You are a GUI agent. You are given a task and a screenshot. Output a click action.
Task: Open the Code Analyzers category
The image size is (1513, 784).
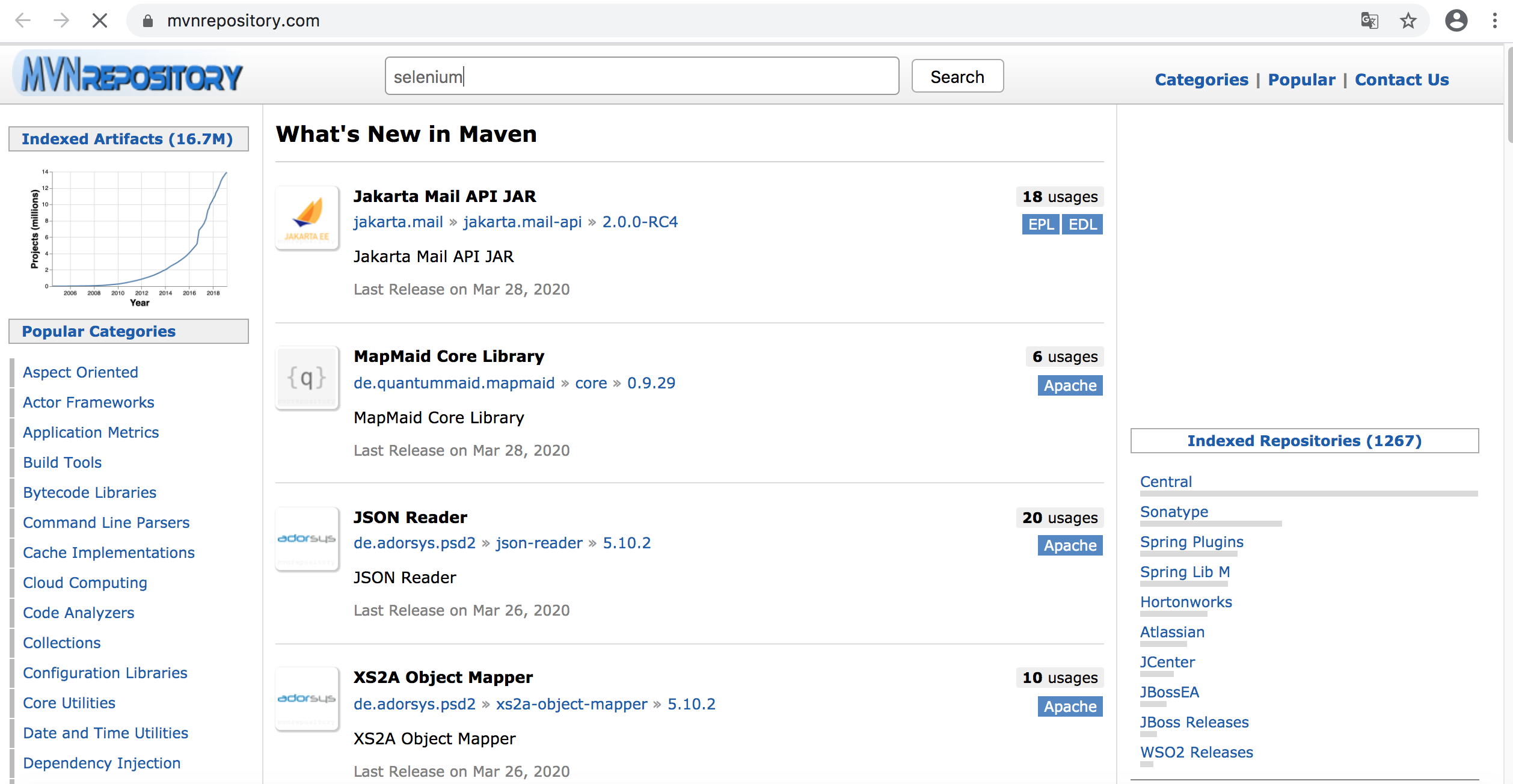pyautogui.click(x=79, y=613)
